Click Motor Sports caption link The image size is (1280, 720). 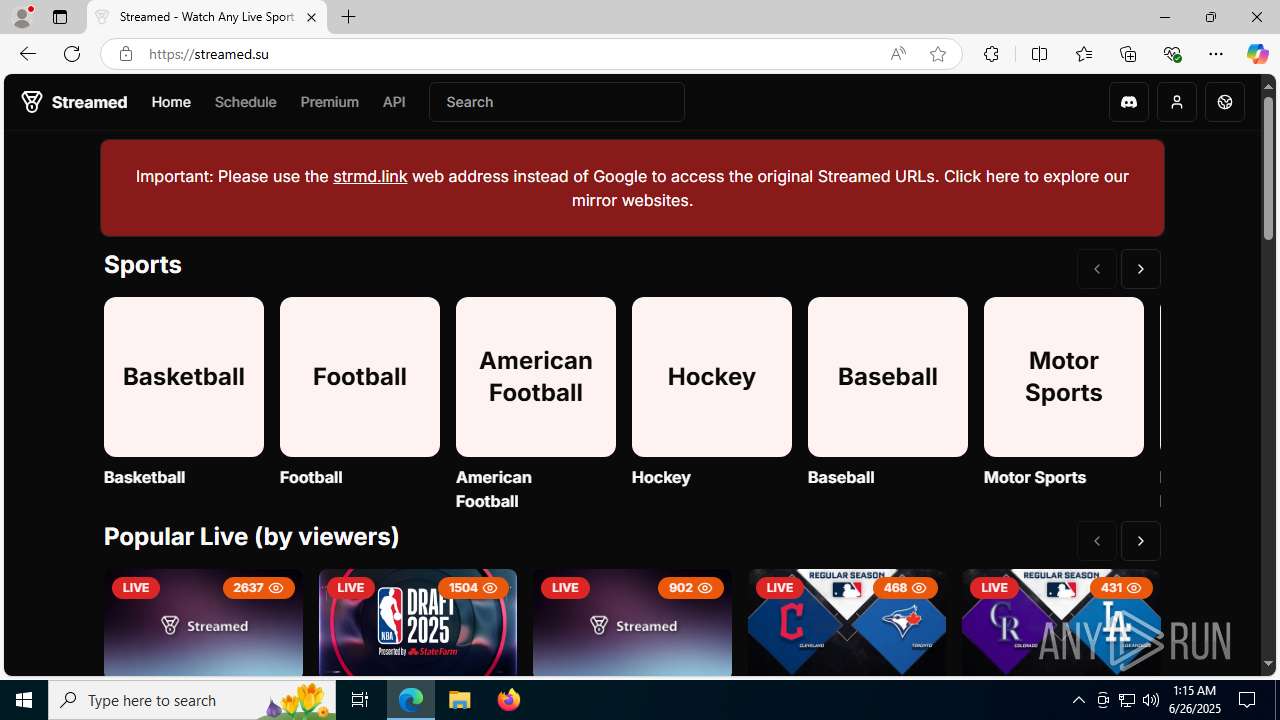1035,477
